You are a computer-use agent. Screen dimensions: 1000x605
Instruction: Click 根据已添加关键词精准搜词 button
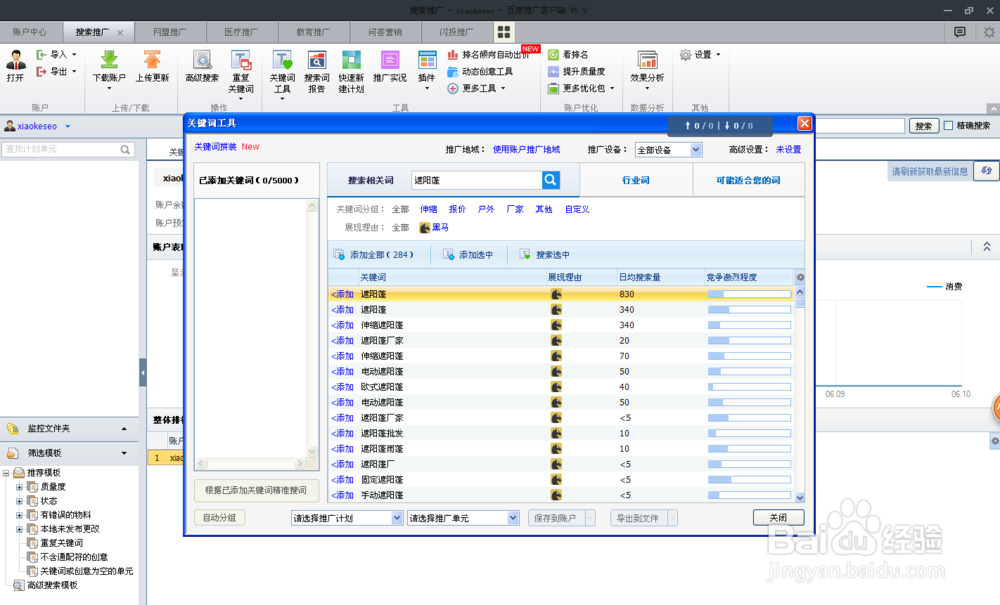coord(256,490)
